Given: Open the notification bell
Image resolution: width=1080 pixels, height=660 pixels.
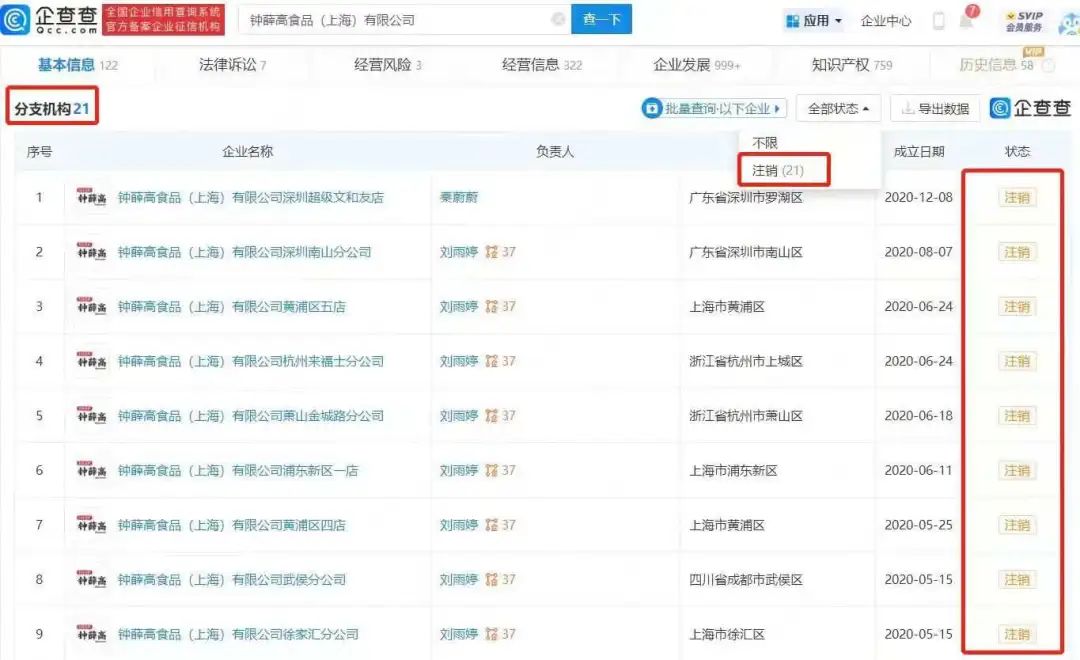Looking at the screenshot, I should 965,21.
